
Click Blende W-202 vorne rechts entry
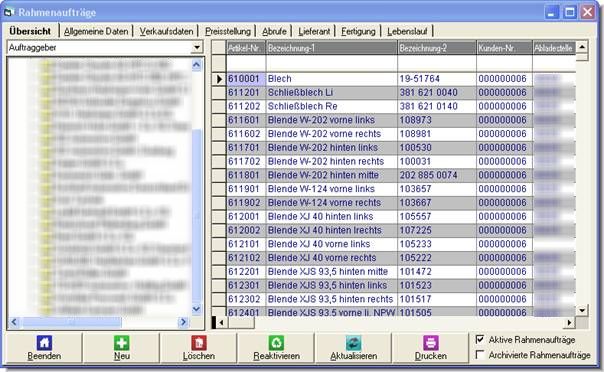(332, 134)
